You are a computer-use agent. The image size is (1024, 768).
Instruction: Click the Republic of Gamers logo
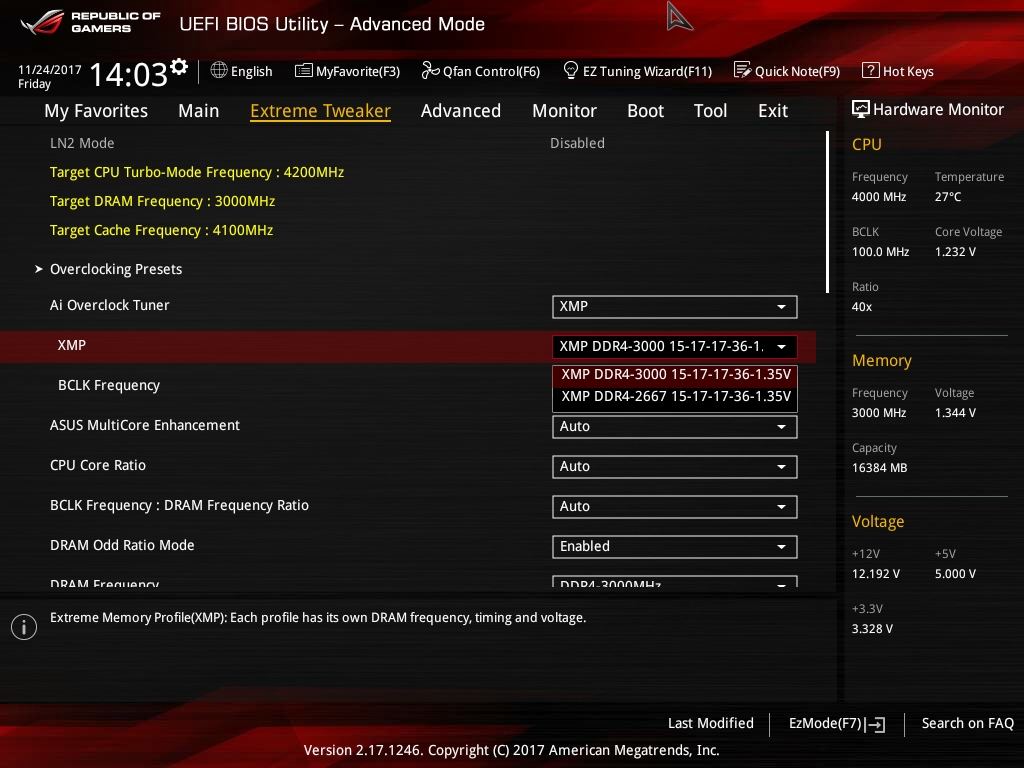tap(91, 23)
